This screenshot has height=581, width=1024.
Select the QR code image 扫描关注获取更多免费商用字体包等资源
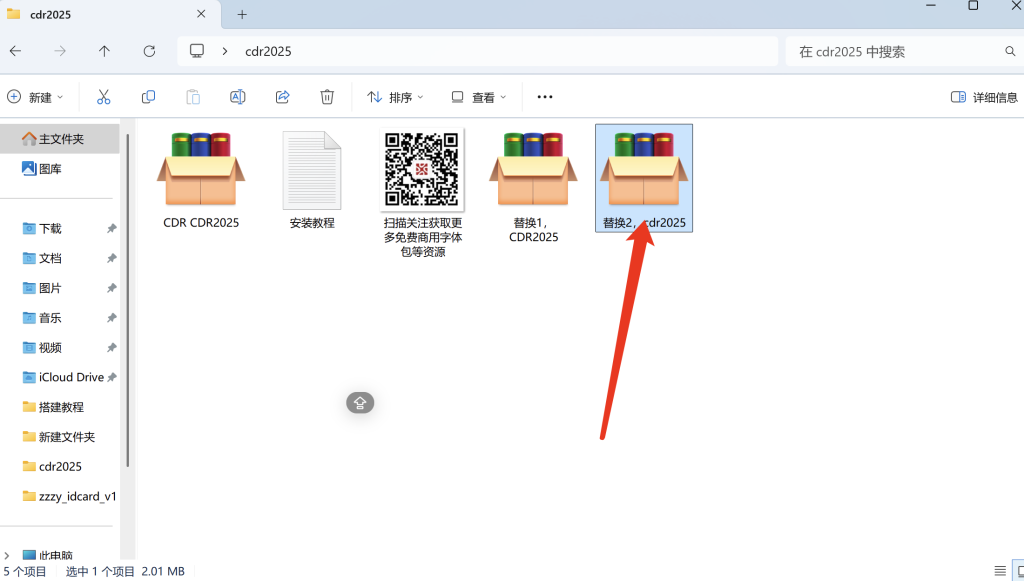tap(423, 192)
